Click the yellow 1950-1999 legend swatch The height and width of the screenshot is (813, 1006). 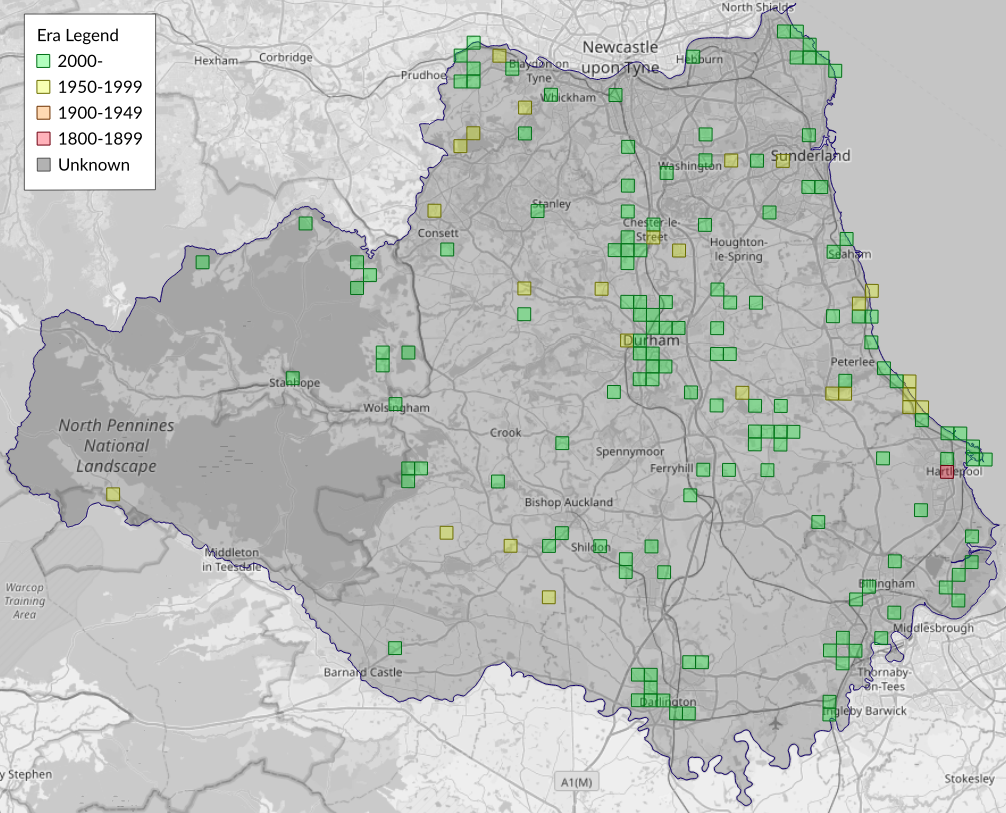pyautogui.click(x=43, y=87)
